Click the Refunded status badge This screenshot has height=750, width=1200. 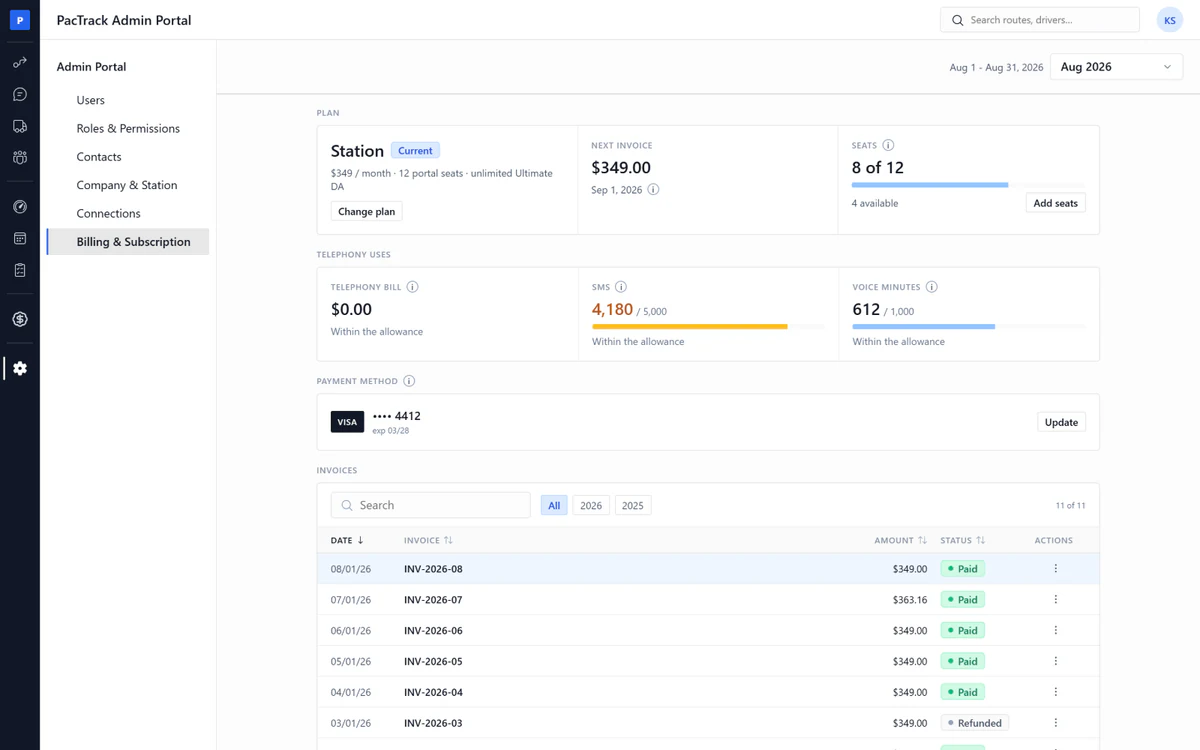pos(974,723)
